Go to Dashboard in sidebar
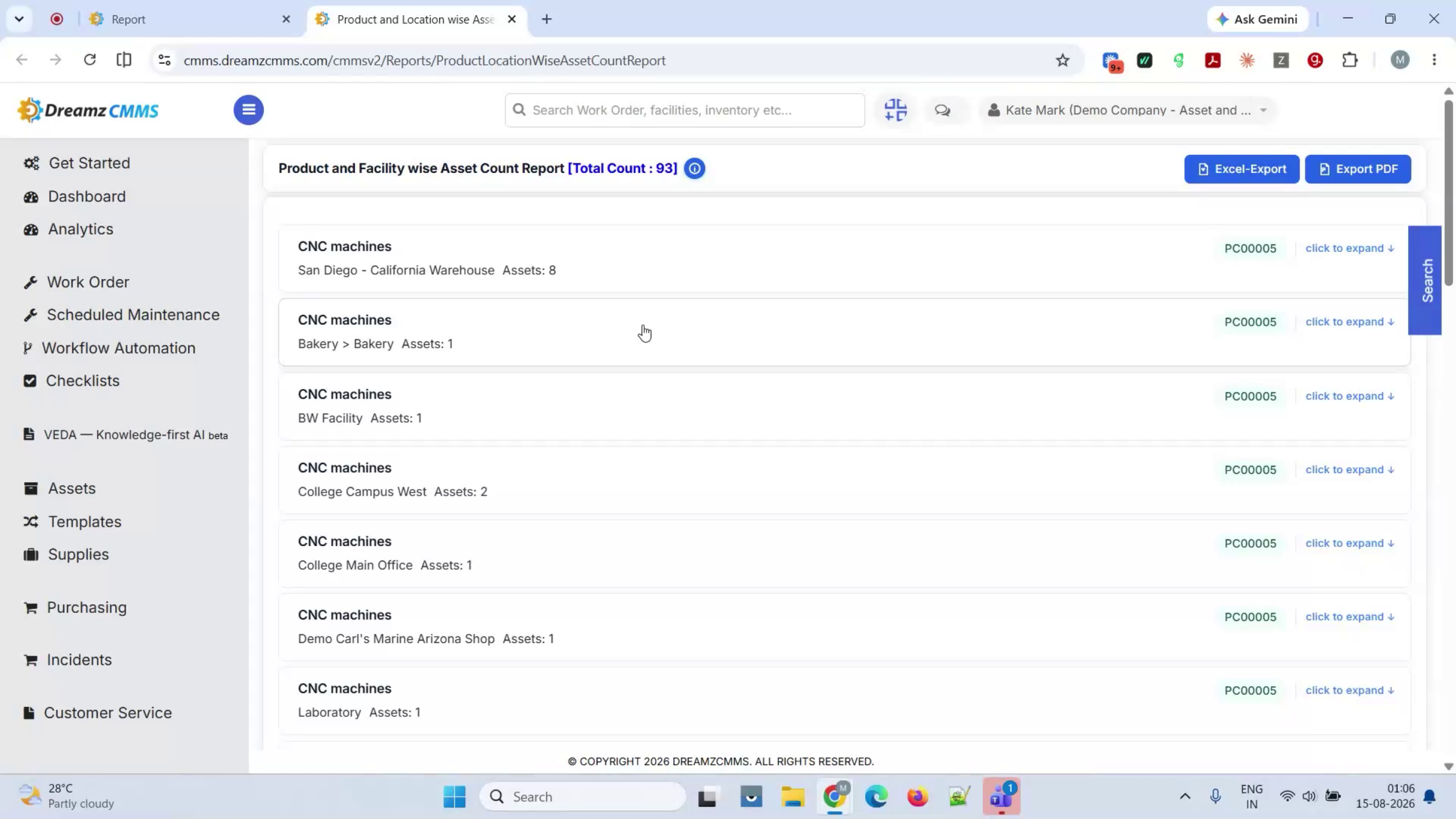The image size is (1456, 819). coord(75,197)
